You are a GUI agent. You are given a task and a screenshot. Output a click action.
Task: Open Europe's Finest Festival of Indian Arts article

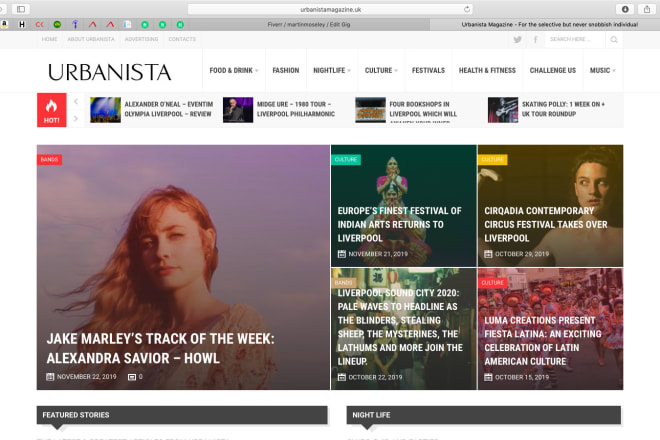point(399,224)
